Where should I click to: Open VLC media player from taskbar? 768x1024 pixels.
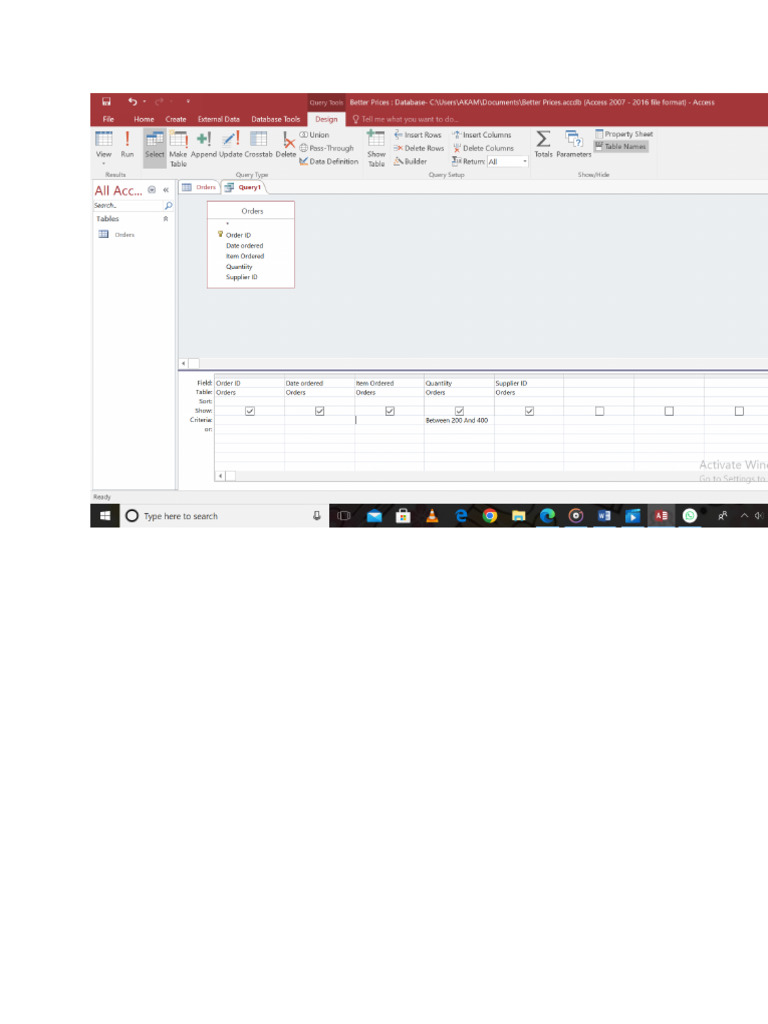tap(432, 516)
